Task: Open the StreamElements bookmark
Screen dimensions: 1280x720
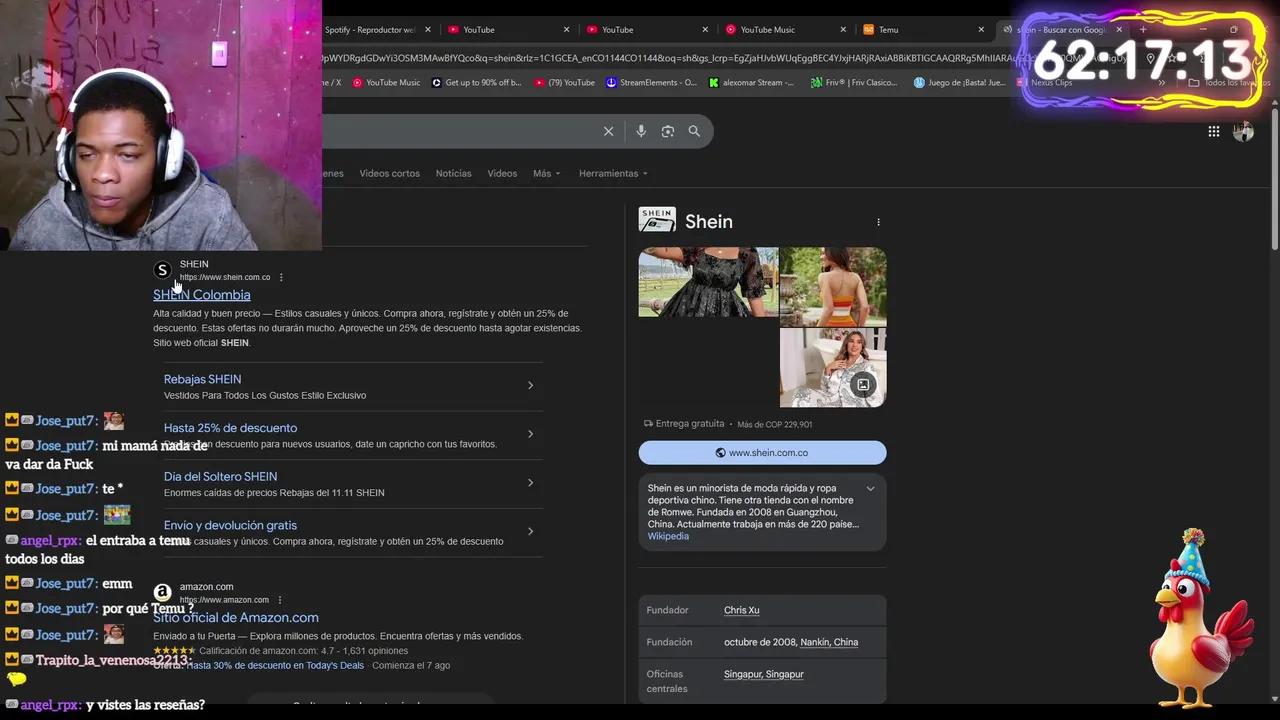Action: coord(651,83)
